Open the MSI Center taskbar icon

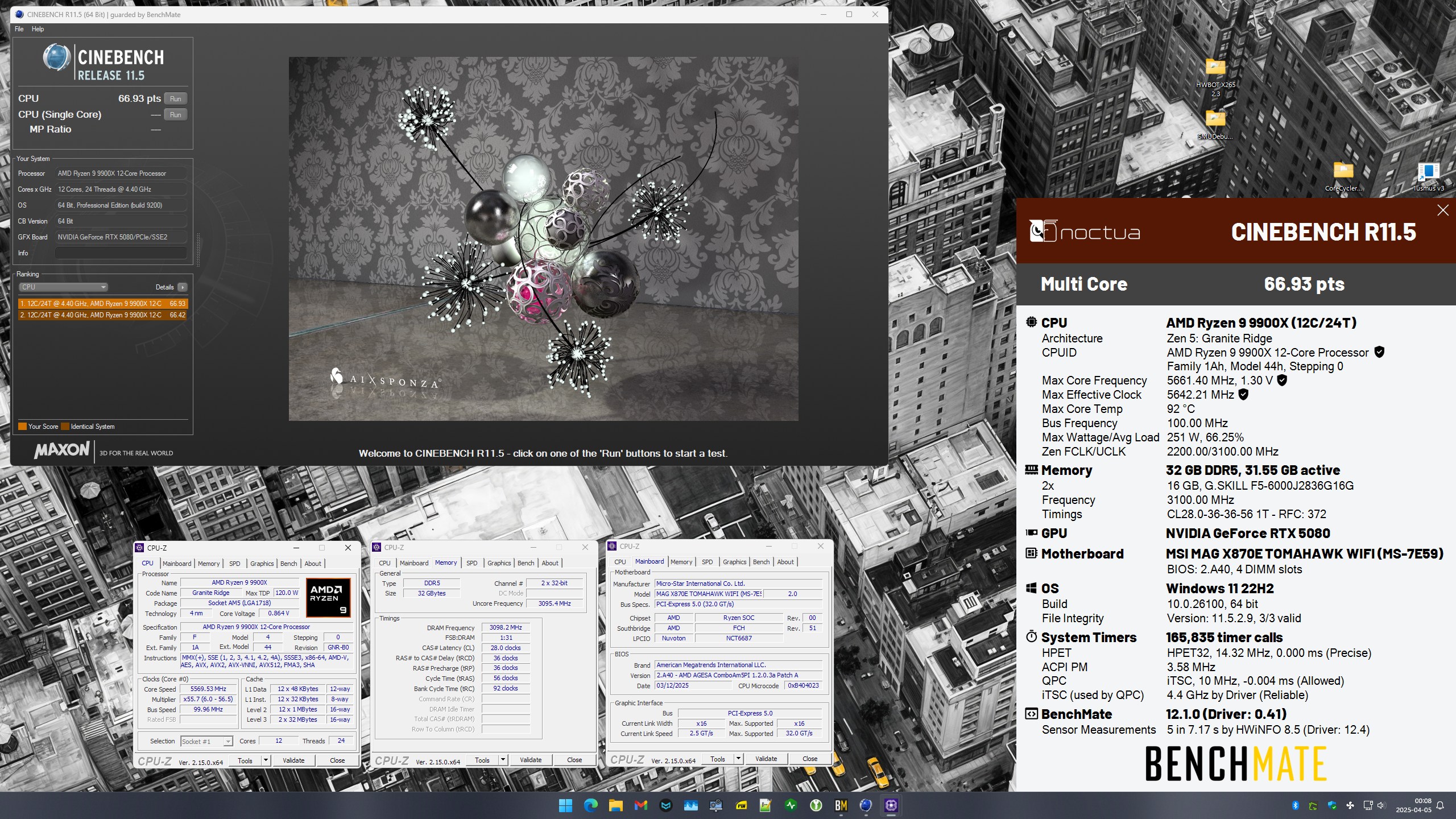tap(665, 805)
